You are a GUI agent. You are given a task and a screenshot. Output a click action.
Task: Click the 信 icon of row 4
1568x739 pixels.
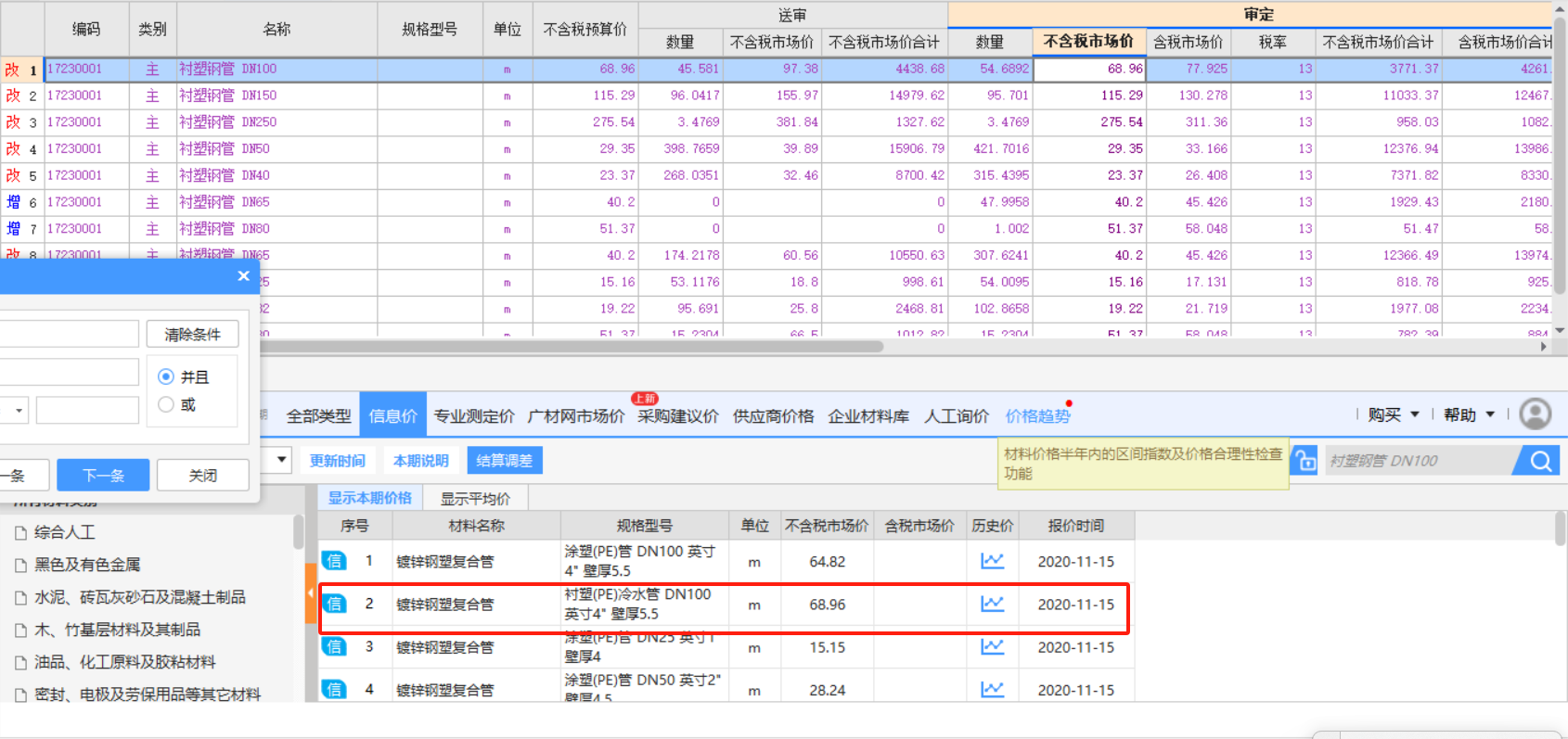(x=334, y=689)
